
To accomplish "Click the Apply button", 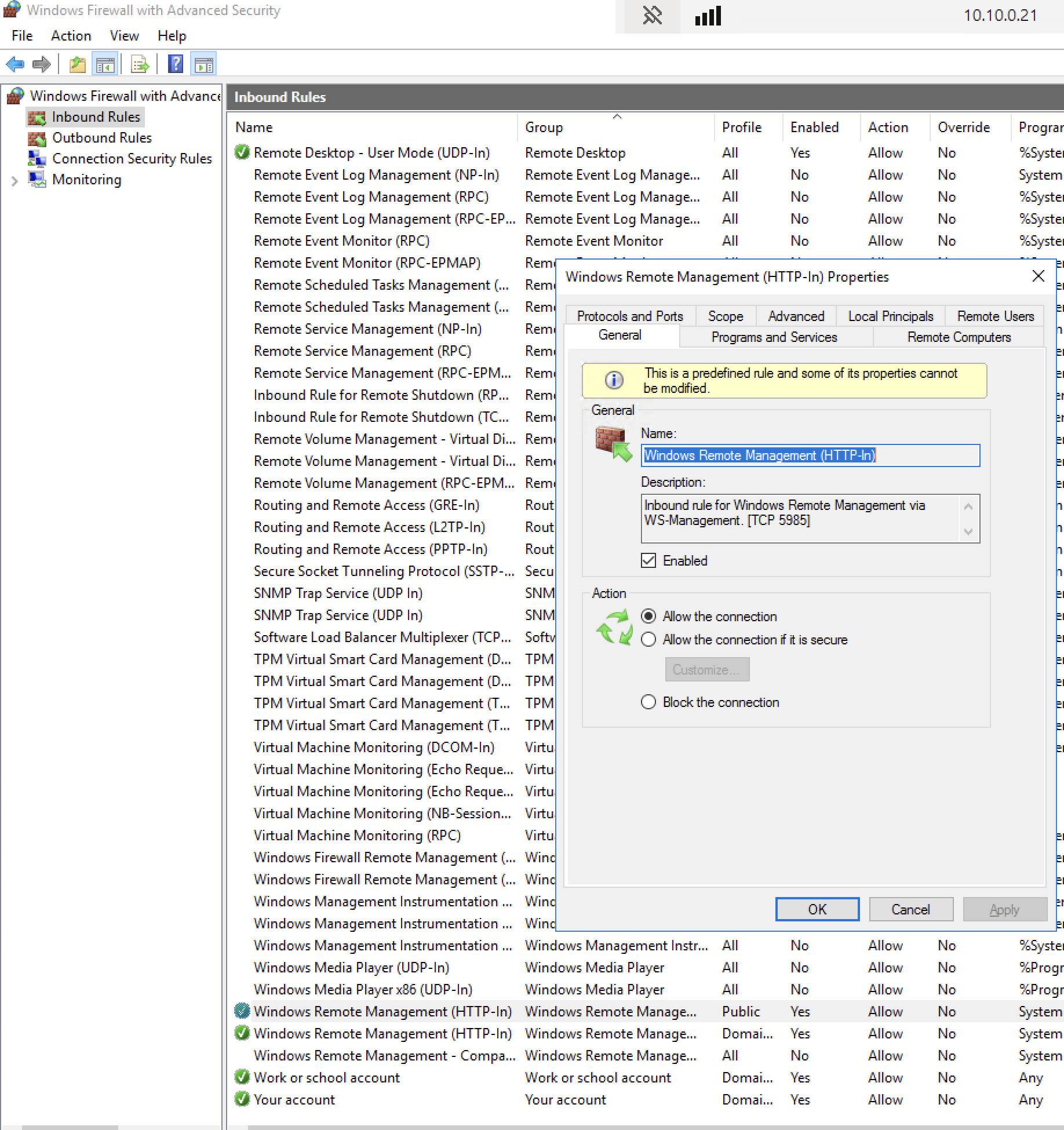I will click(1004, 909).
